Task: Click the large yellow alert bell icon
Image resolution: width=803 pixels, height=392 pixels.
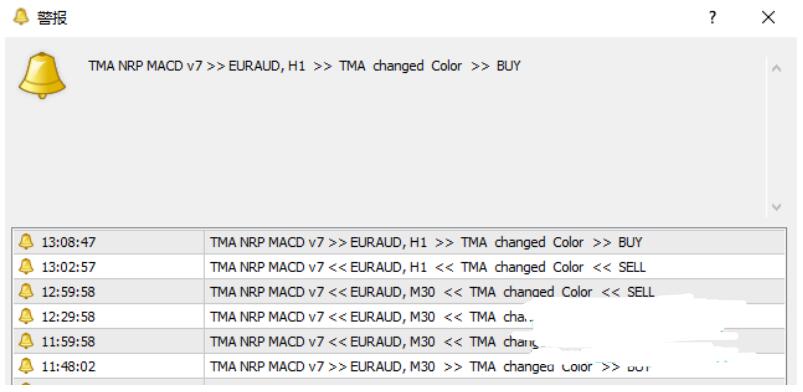Action: [x=42, y=75]
